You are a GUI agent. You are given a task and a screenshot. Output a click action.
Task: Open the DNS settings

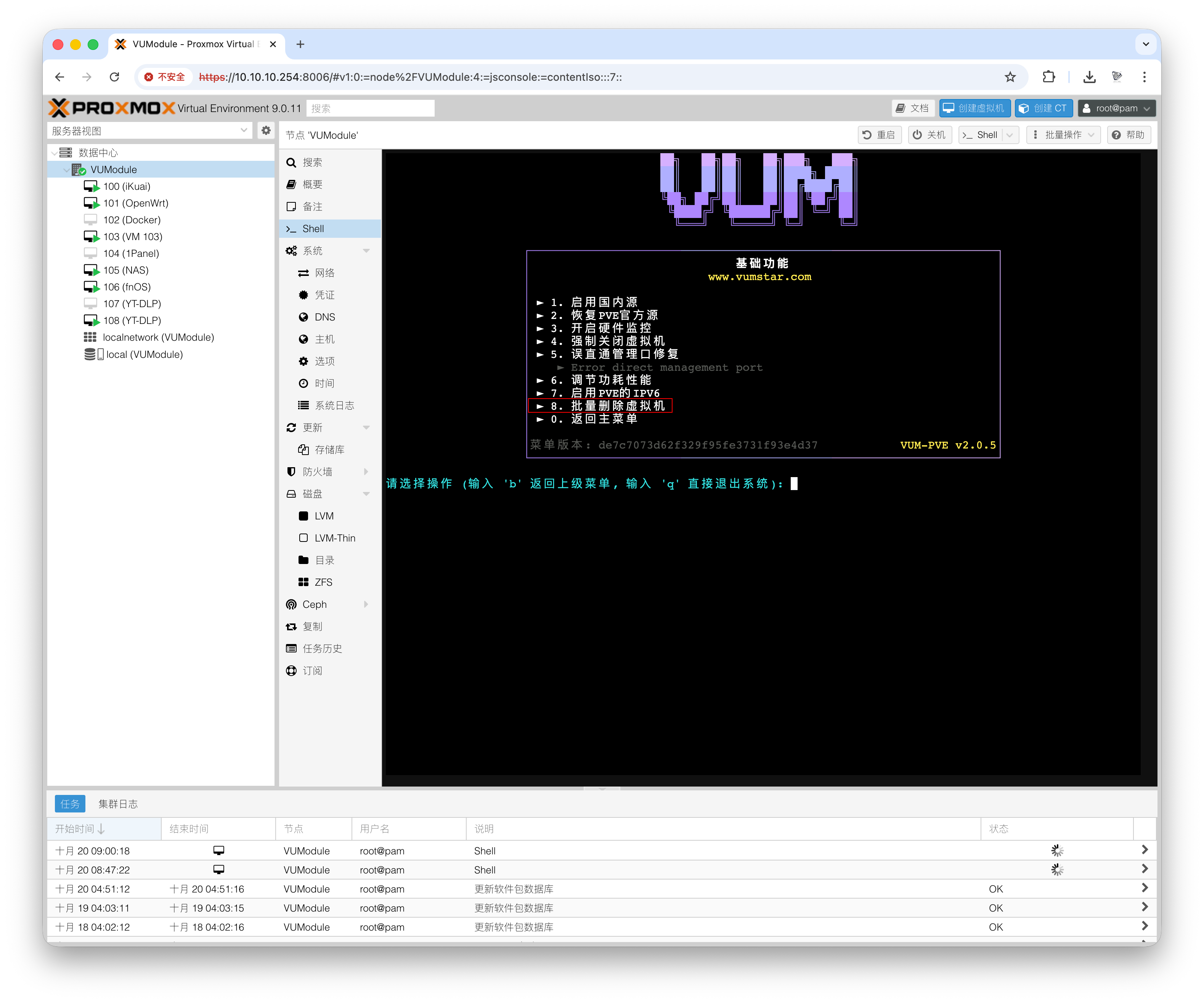(326, 316)
